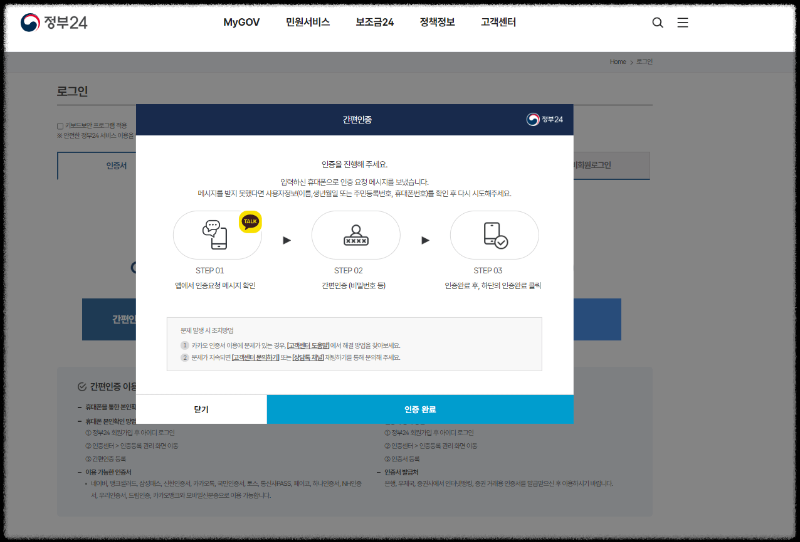The height and width of the screenshot is (542, 800).
Task: Click the STEP 02 label
Action: pyautogui.click(x=348, y=270)
